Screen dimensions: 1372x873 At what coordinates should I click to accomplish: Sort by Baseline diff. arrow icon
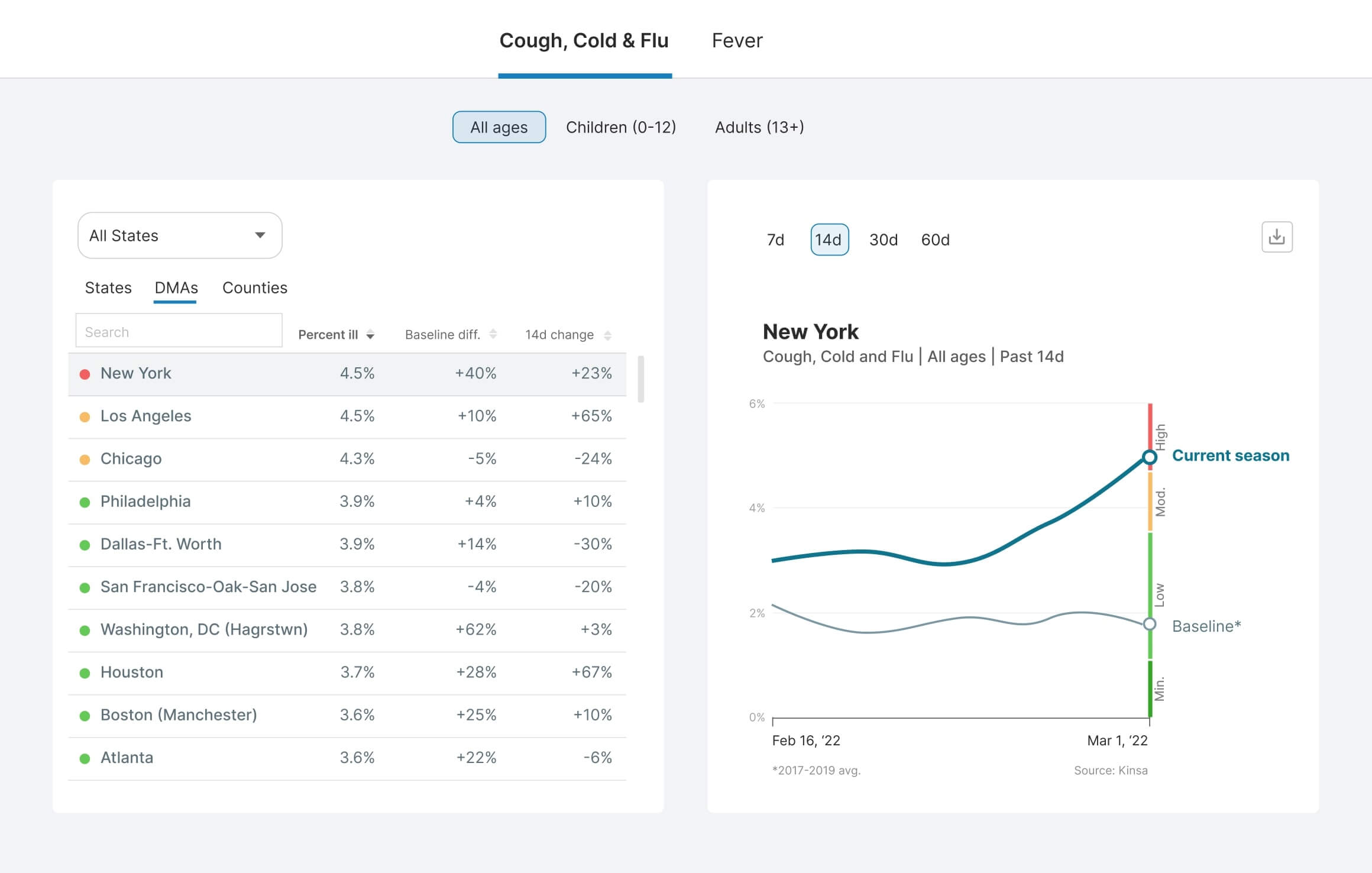pyautogui.click(x=493, y=335)
